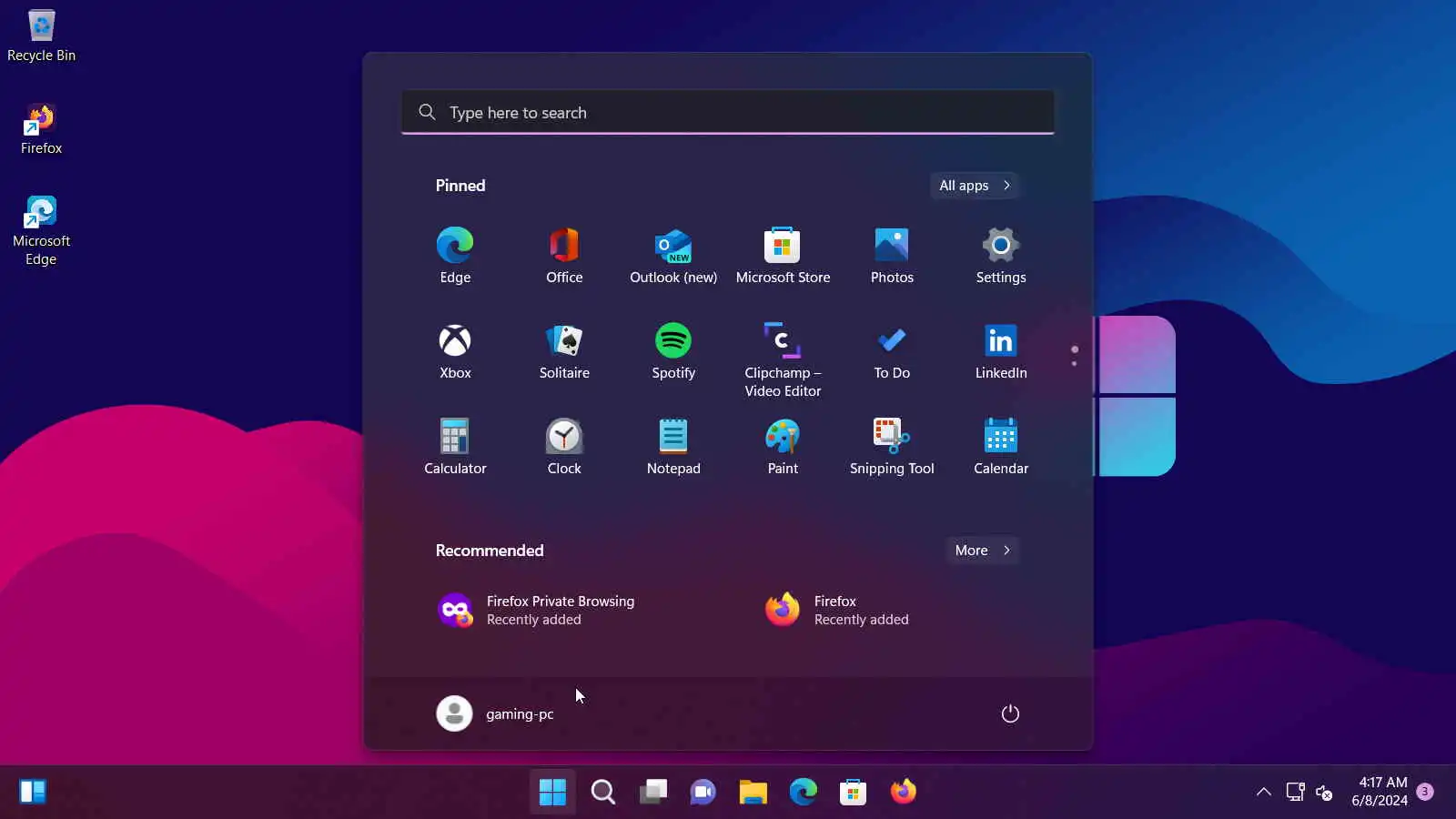1456x819 pixels.
Task: Open Microsoft Edge on taskbar
Action: coord(803,792)
